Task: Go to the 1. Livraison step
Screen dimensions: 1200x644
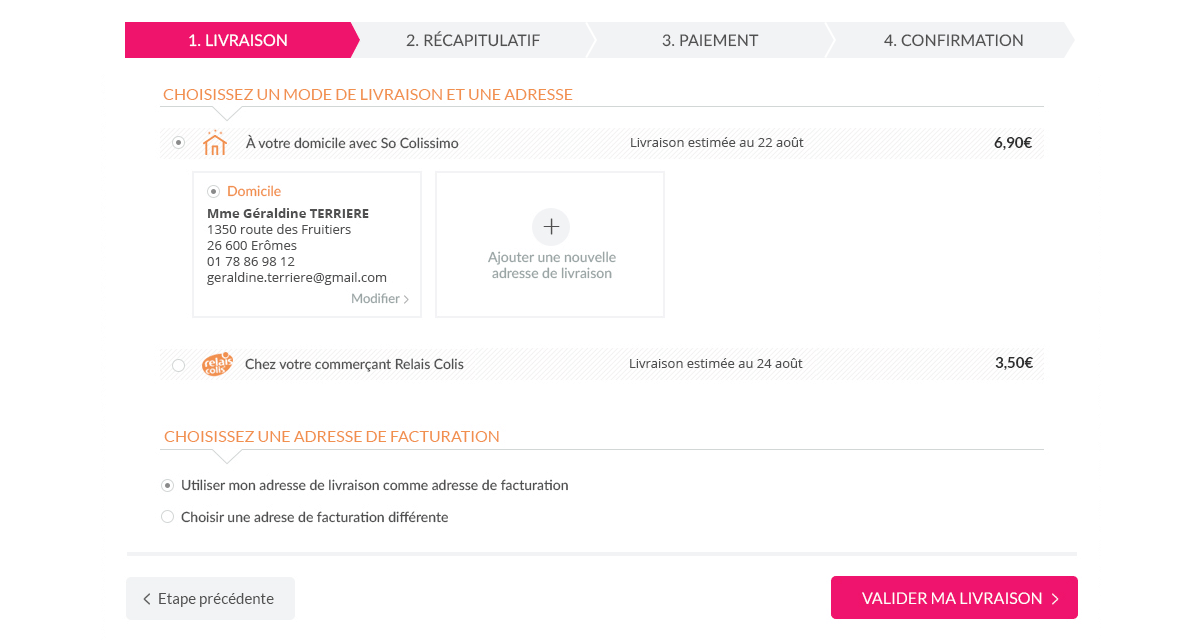Action: pos(238,40)
